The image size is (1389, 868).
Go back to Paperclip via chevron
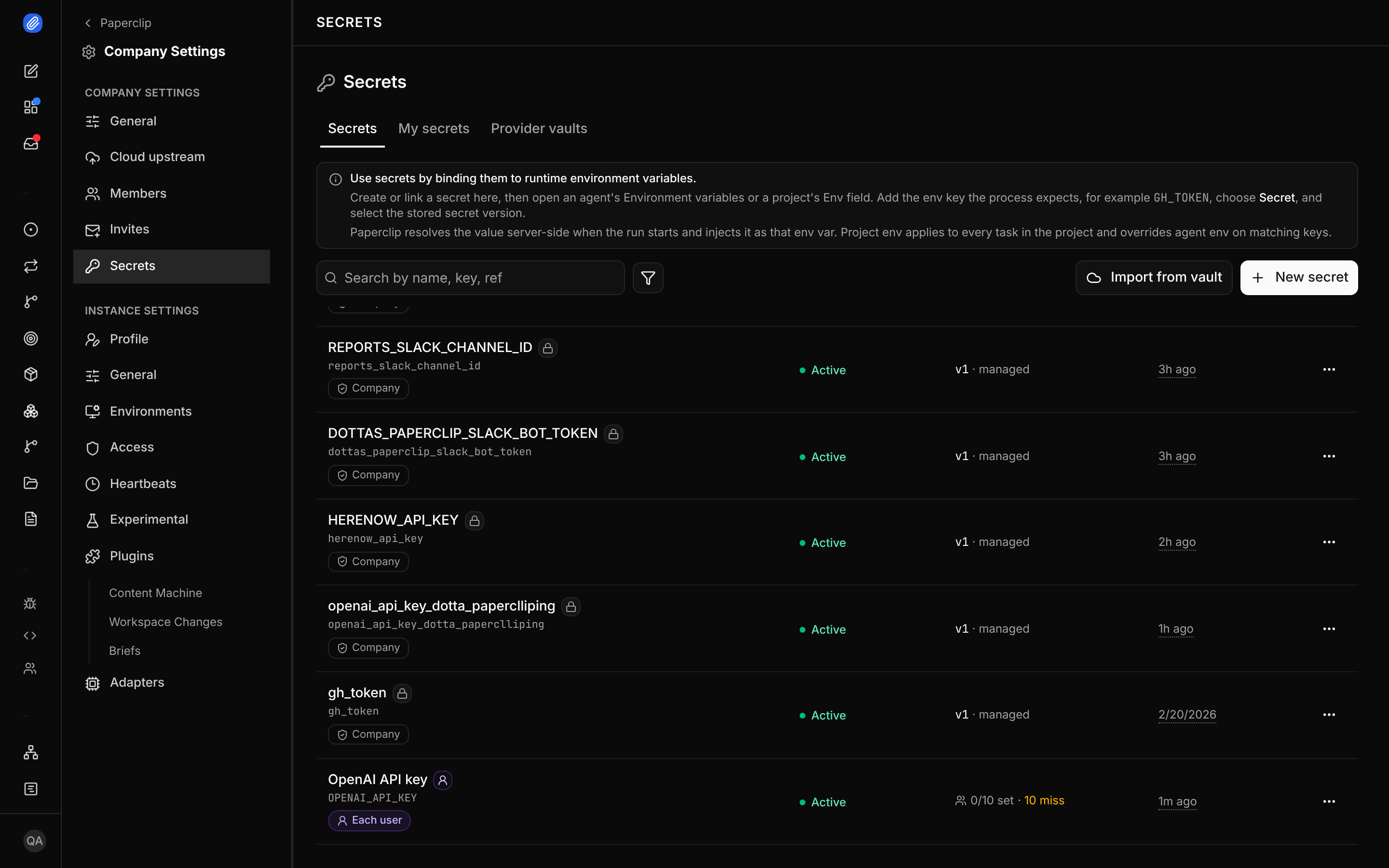click(x=88, y=23)
